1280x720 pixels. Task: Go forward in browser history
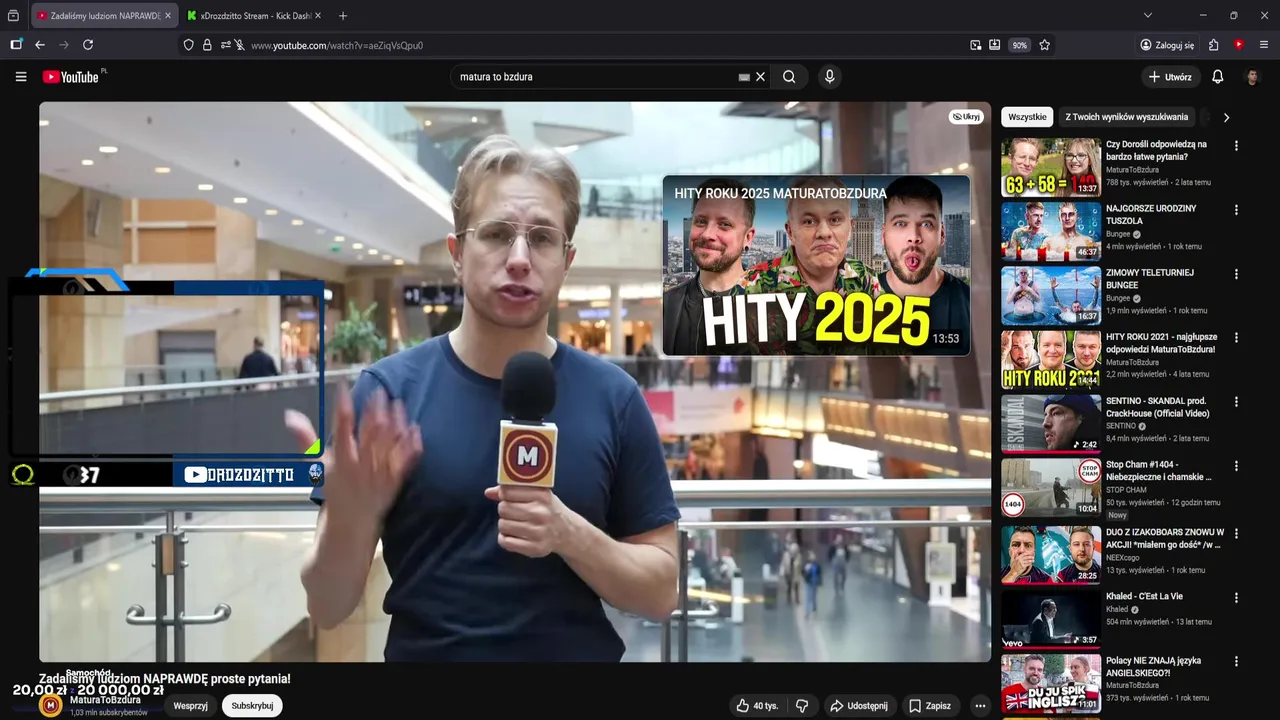tap(64, 45)
